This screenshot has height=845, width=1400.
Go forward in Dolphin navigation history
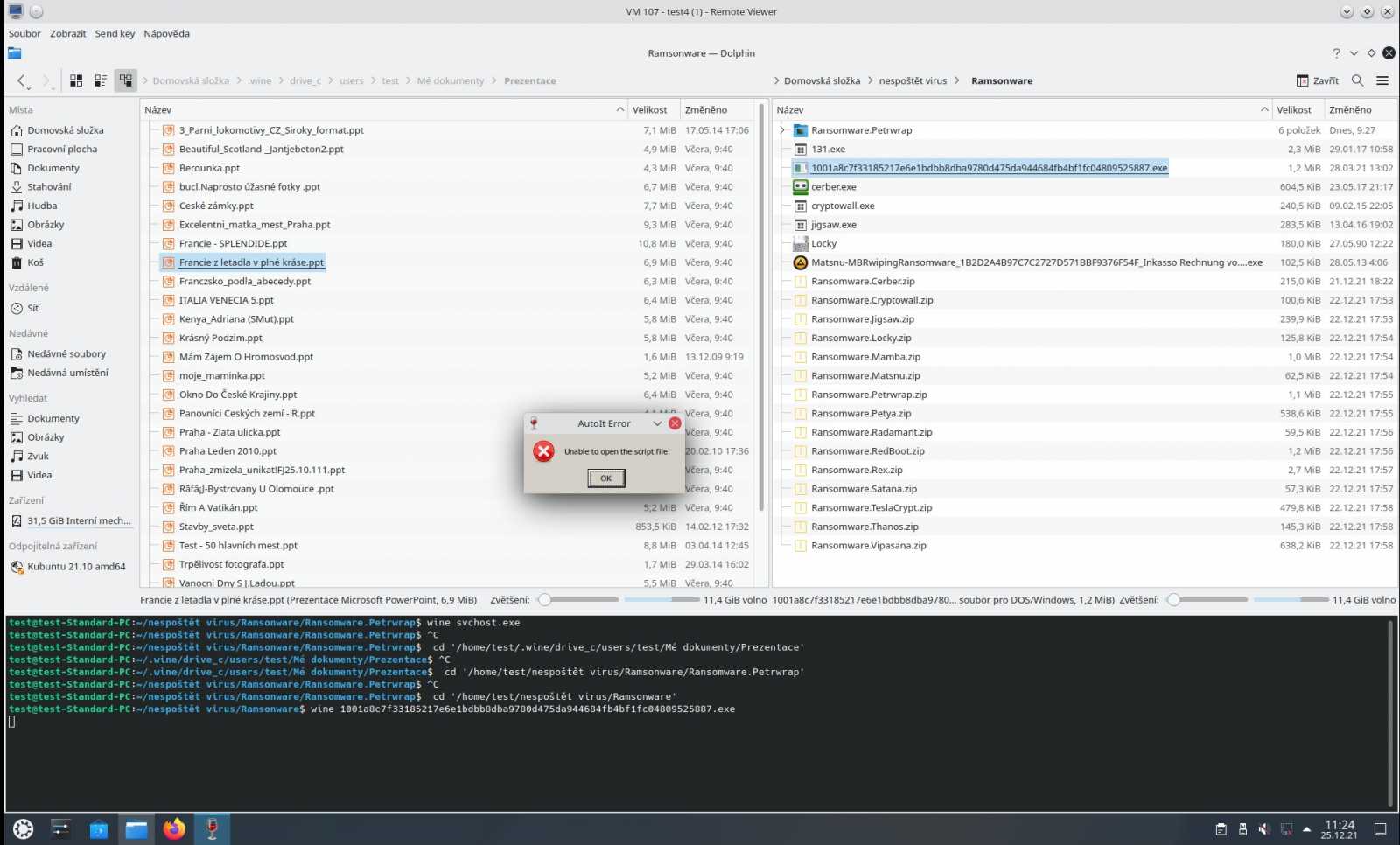[46, 80]
